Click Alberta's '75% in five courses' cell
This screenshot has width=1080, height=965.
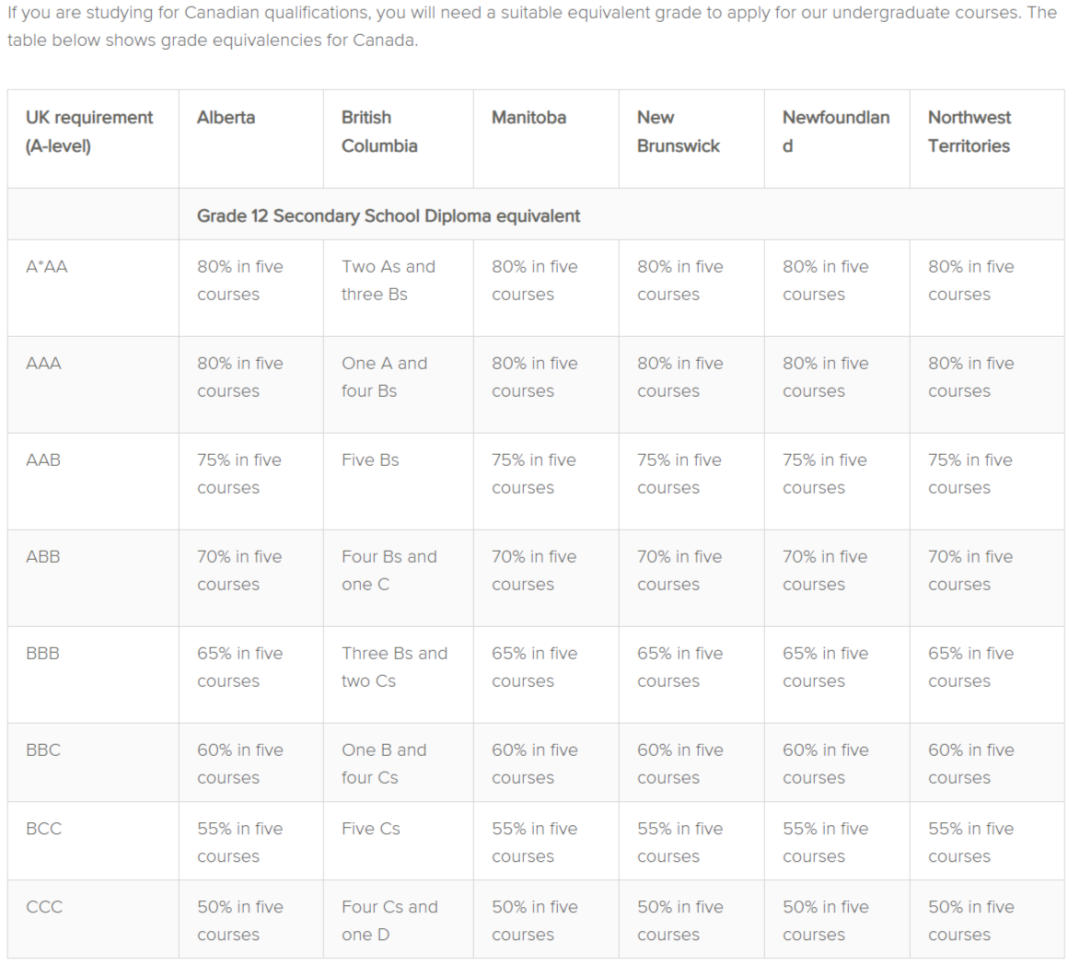[251, 481]
